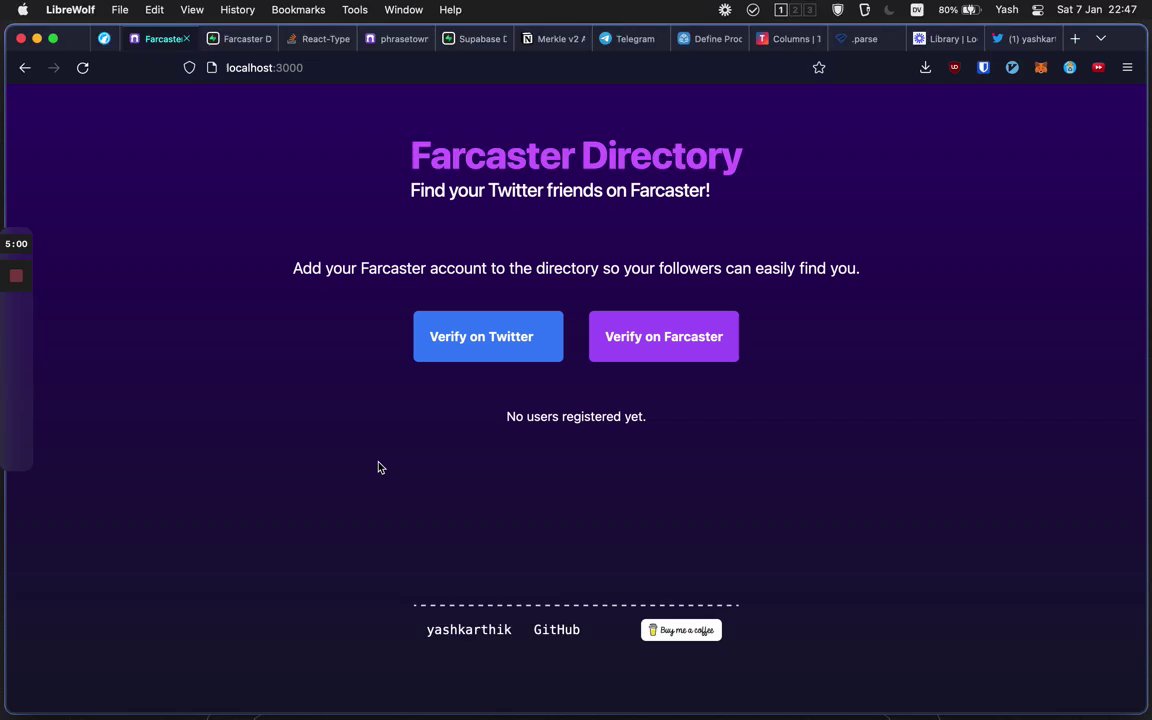Toggle Do Not Disturb moon icon
The width and height of the screenshot is (1152, 720).
(x=890, y=10)
